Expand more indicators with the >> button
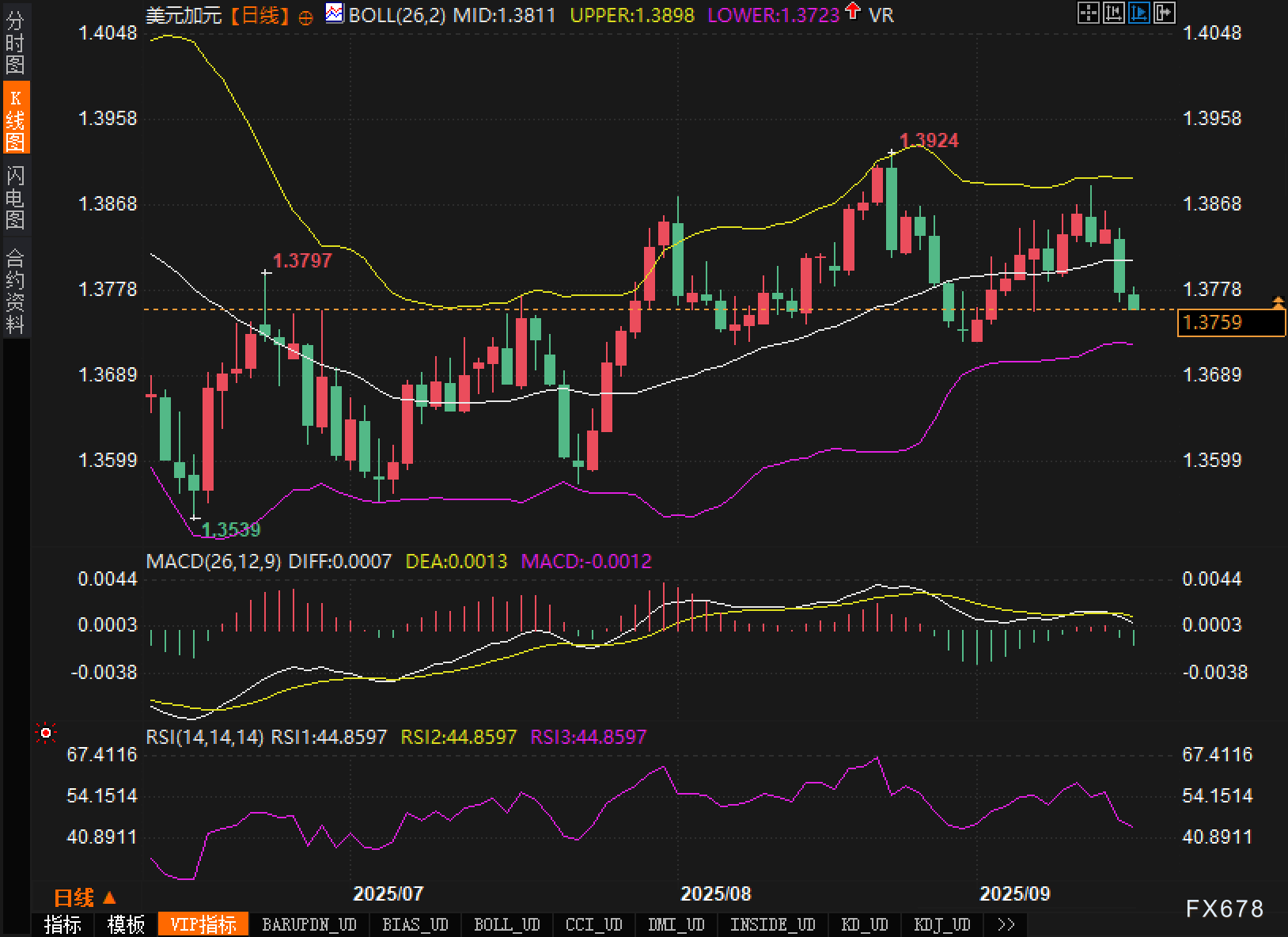Viewport: 1288px width, 937px height. click(x=1006, y=924)
